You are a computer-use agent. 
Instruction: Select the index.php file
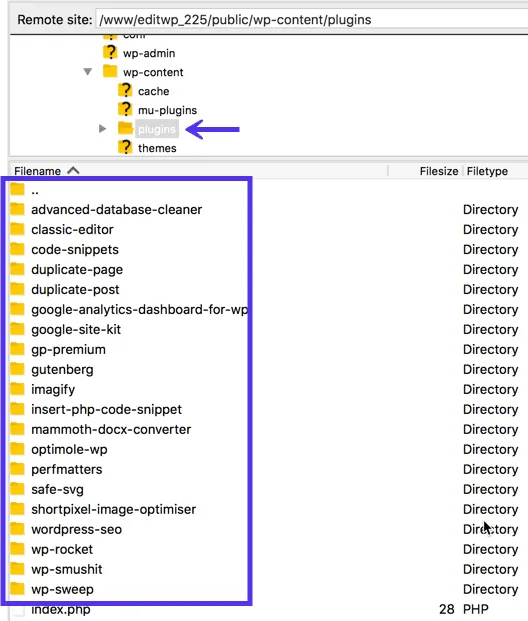61,610
